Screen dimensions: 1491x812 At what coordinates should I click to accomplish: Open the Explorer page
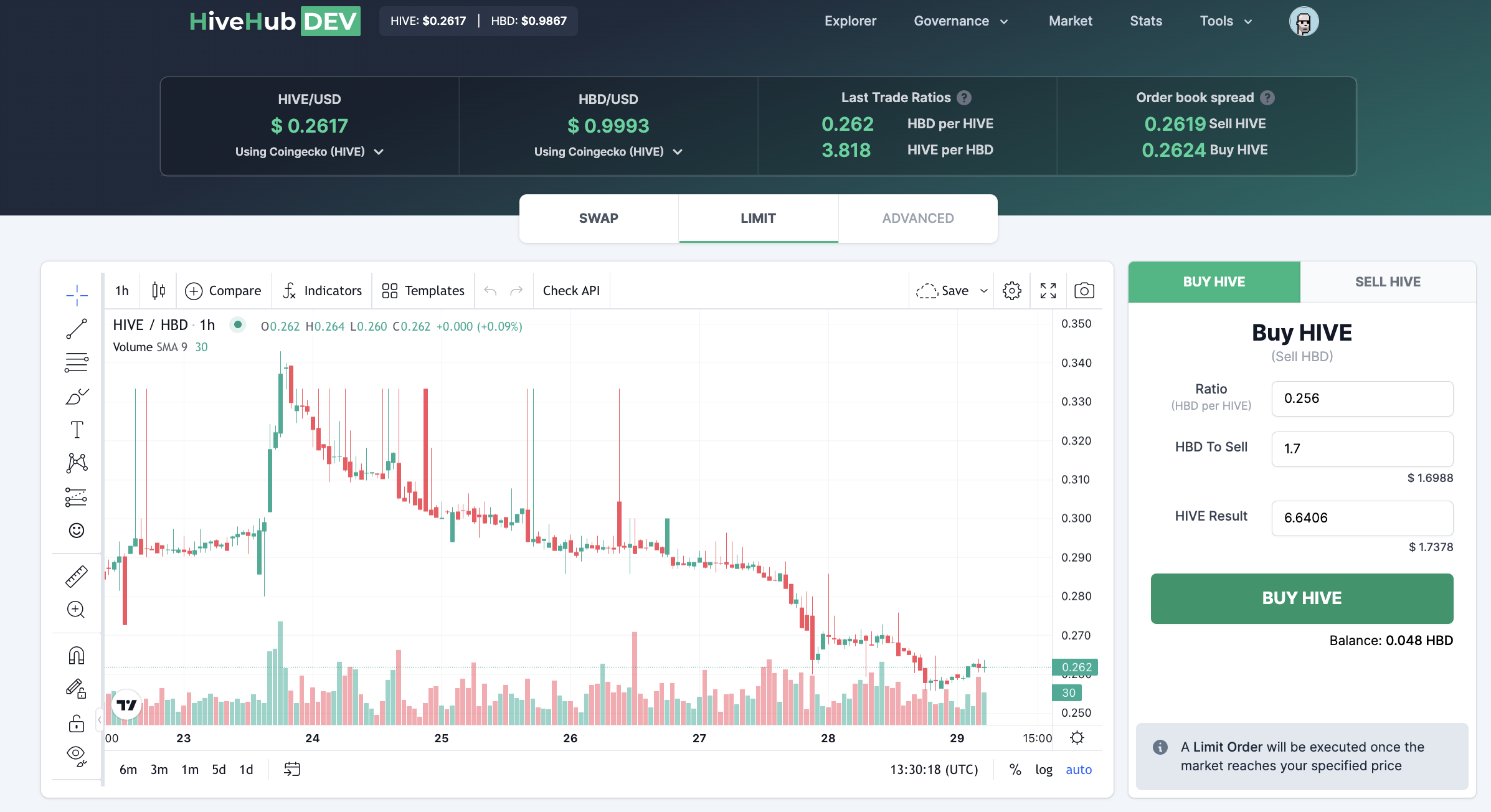(x=850, y=21)
